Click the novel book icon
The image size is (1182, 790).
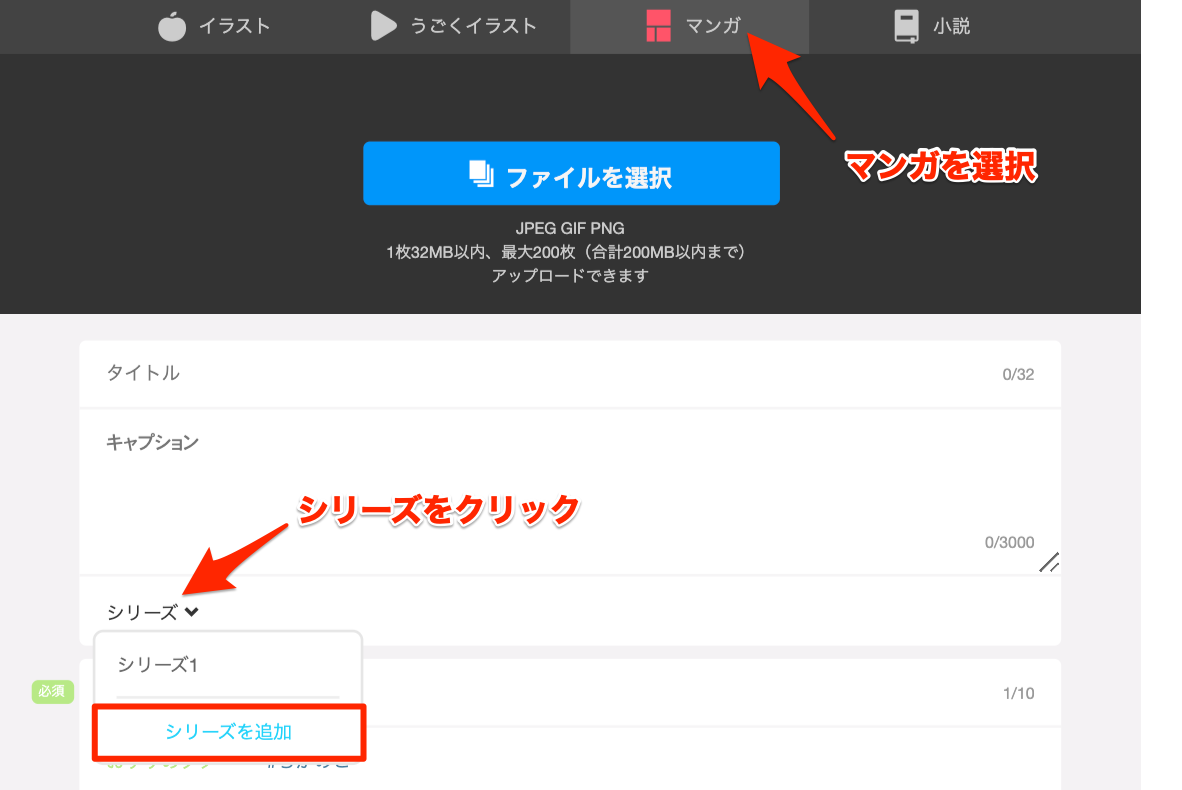(906, 26)
